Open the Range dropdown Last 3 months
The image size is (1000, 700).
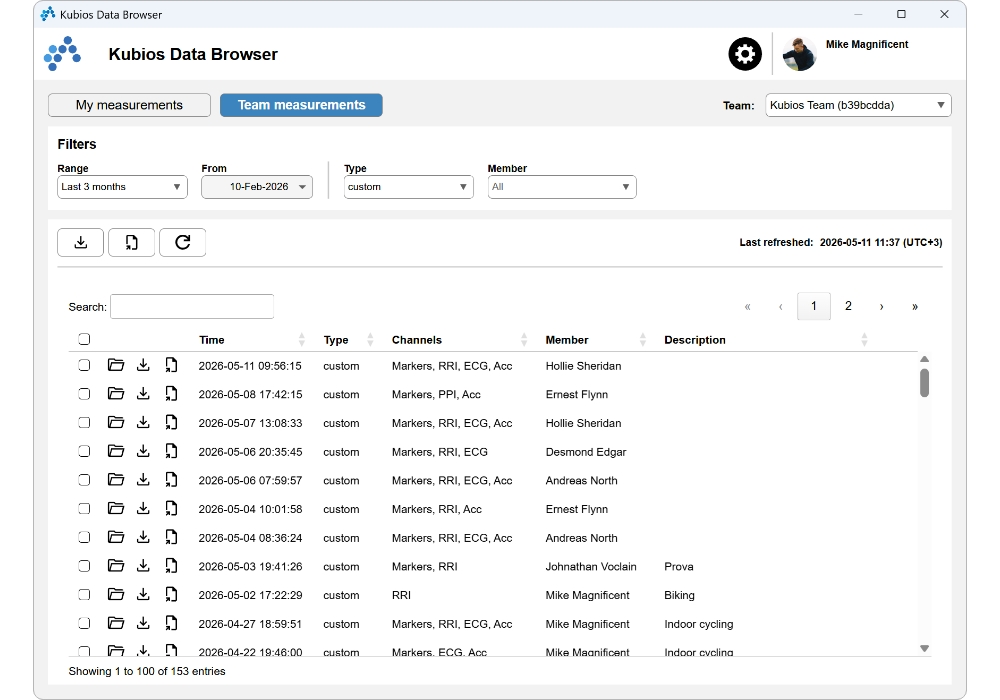click(x=122, y=187)
